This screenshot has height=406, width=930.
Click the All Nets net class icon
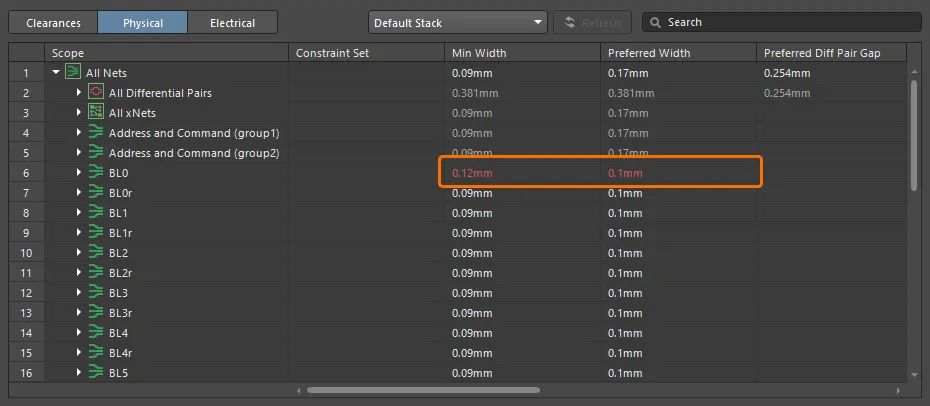[x=73, y=72]
